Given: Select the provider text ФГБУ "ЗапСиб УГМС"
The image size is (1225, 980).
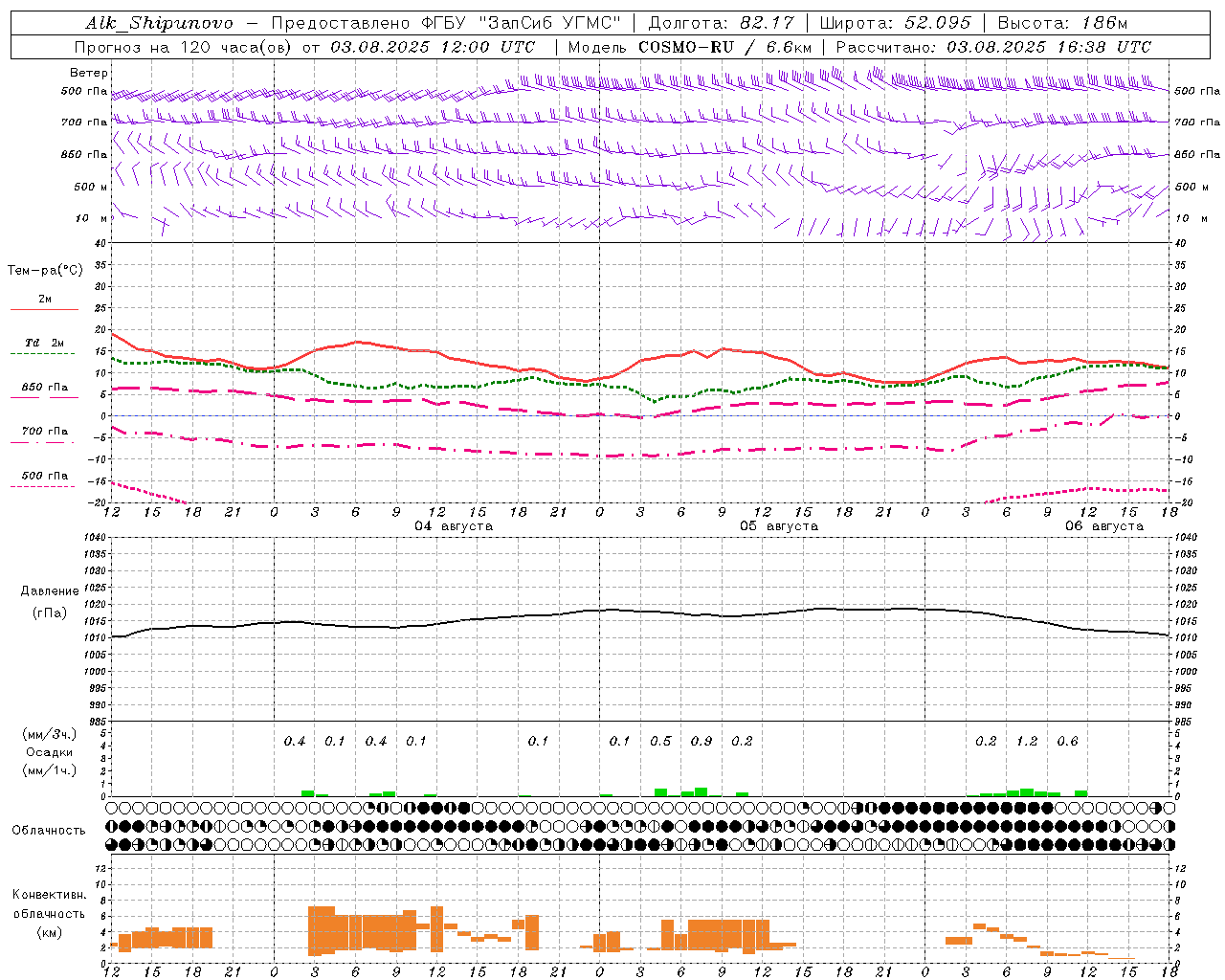Looking at the screenshot, I should click(521, 23).
